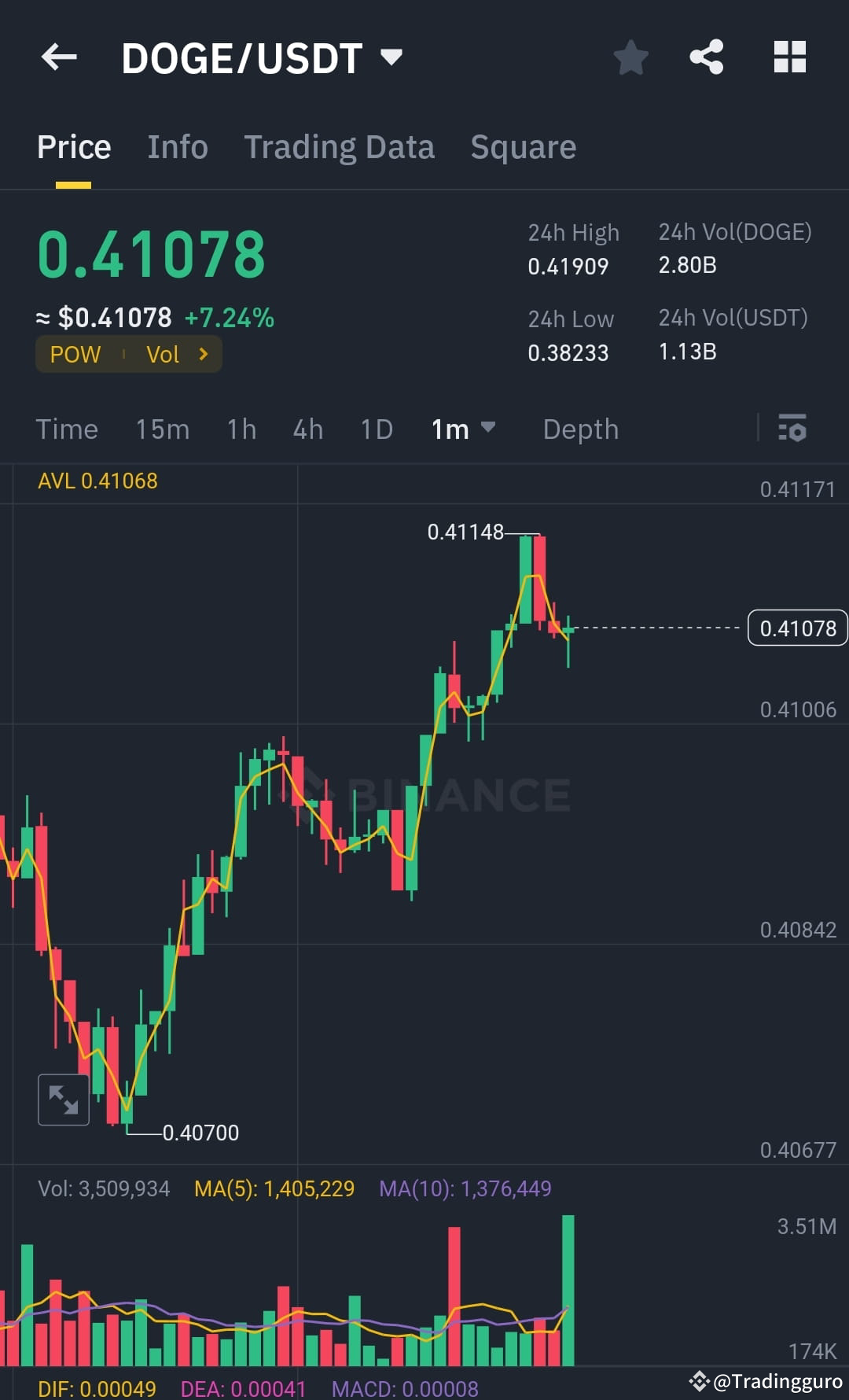Viewport: 849px width, 1400px height.
Task: Tap the current price label 0.41078
Action: pyautogui.click(x=797, y=628)
